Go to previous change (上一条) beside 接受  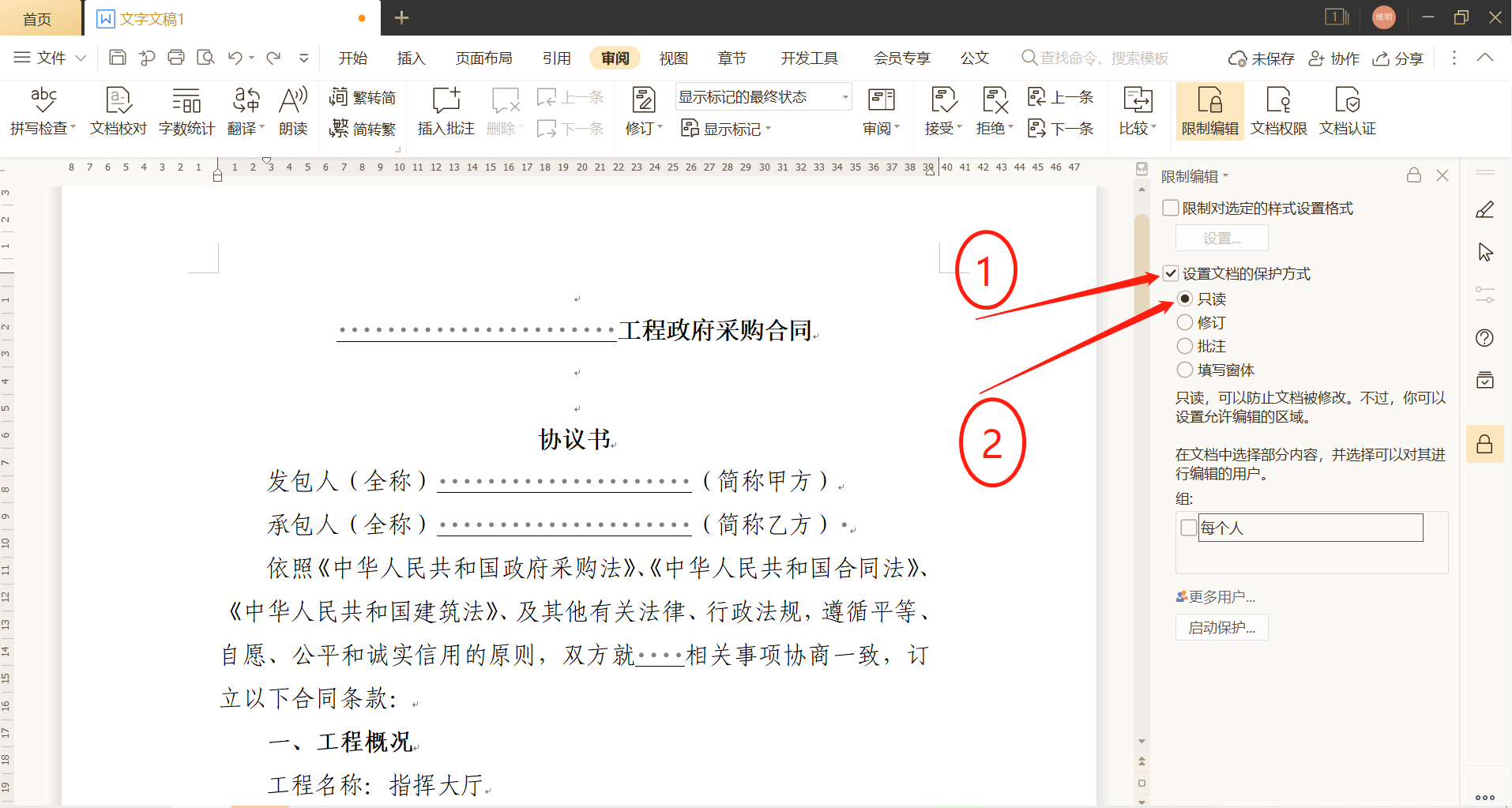pos(1060,97)
